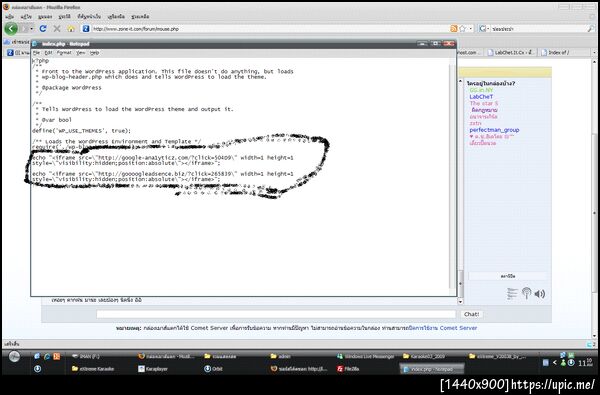
Task: Select user The star 5 in the chat list
Action: 484,103
